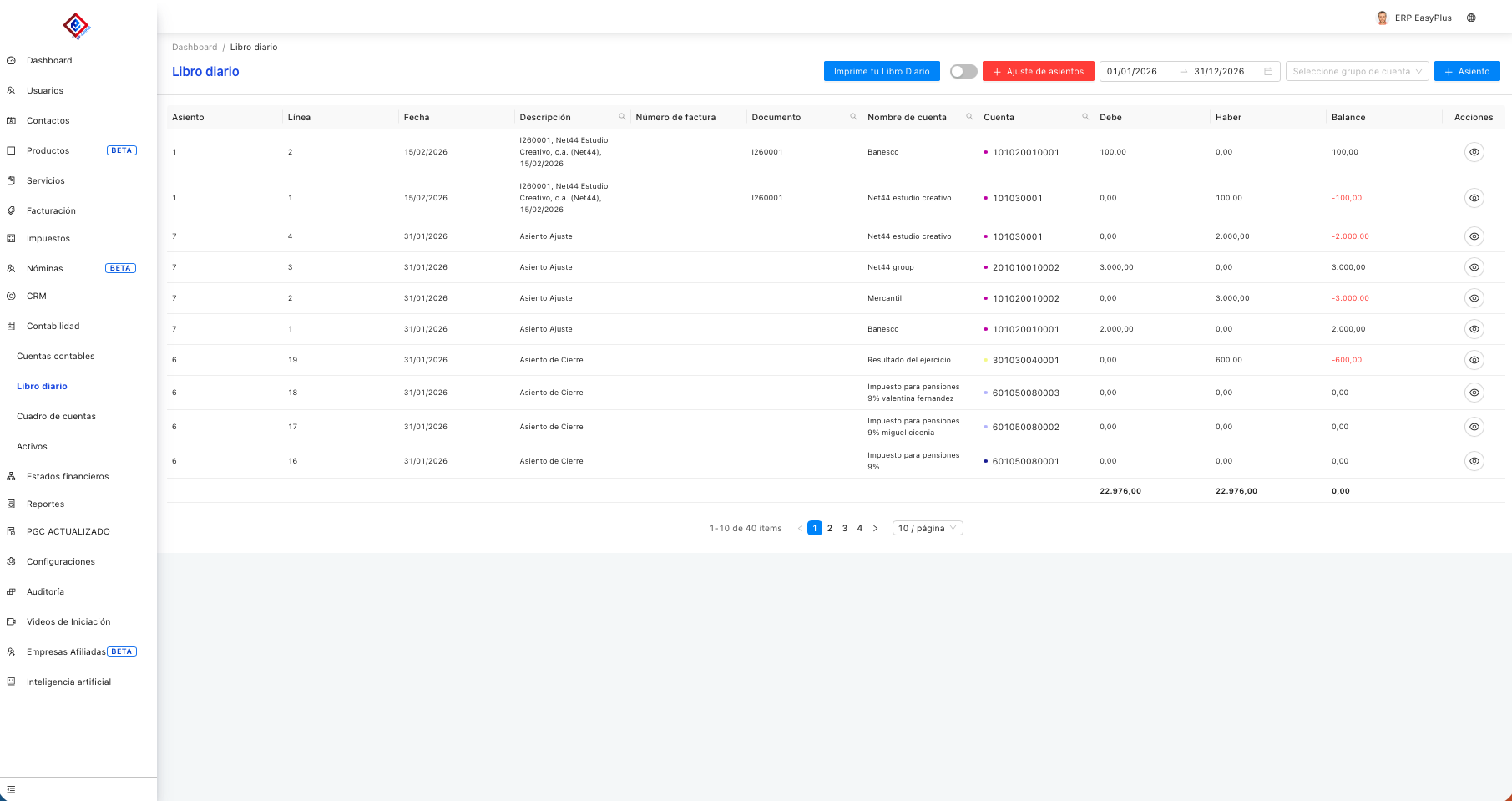1512x801 pixels.
Task: Click the Ajuste de asientos button
Action: 1038,72
